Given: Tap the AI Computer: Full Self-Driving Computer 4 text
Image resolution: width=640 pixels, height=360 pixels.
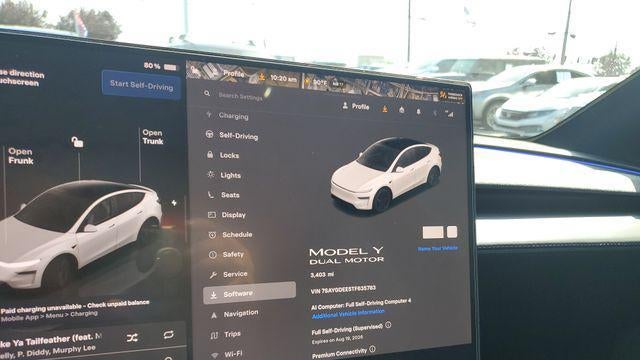Looking at the screenshot, I should [x=361, y=304].
